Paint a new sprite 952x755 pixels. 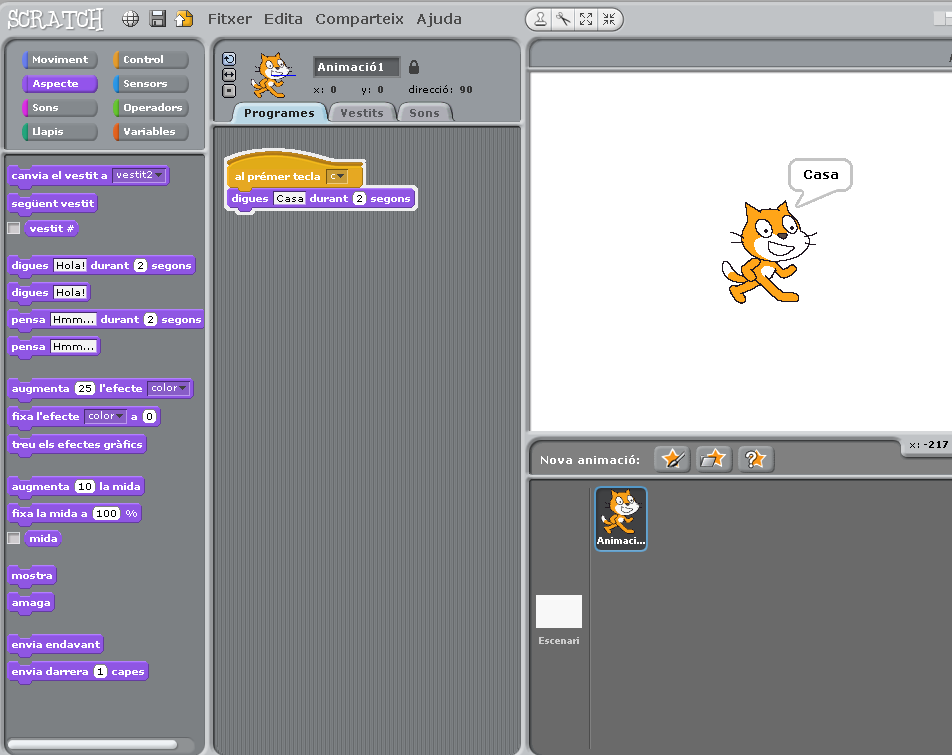672,459
